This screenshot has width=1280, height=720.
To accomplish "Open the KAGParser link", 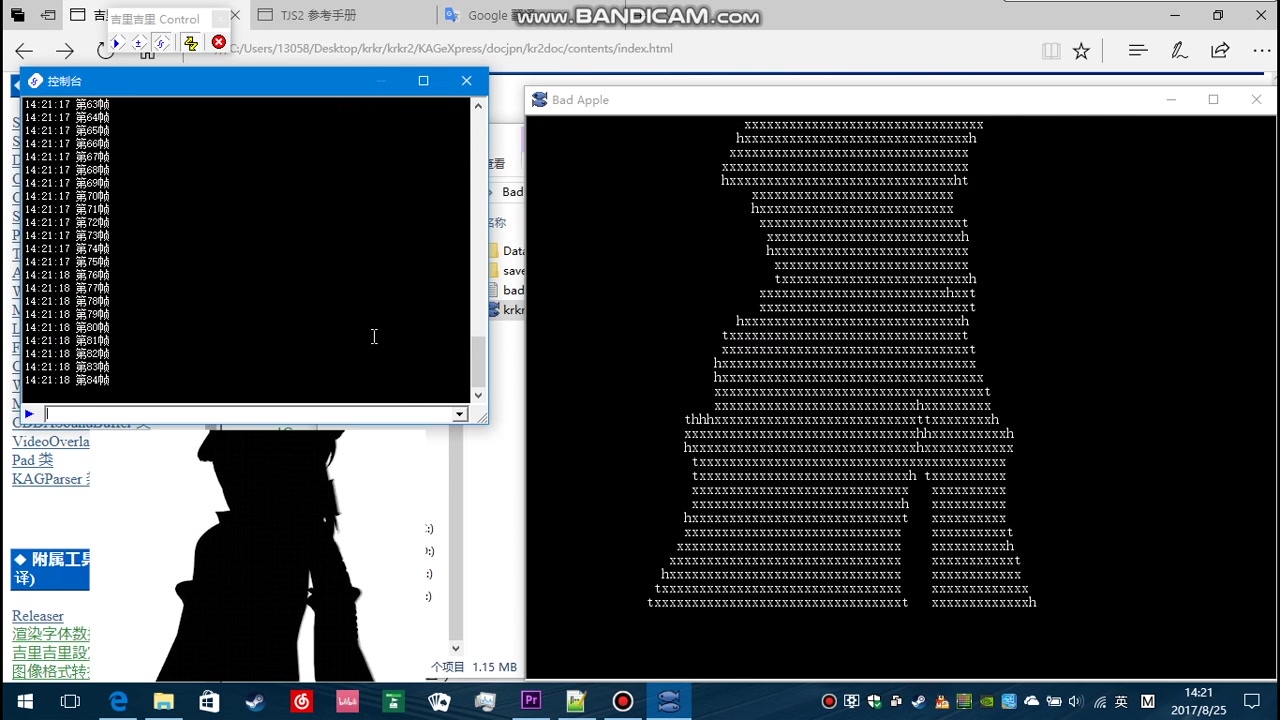I will coord(50,479).
